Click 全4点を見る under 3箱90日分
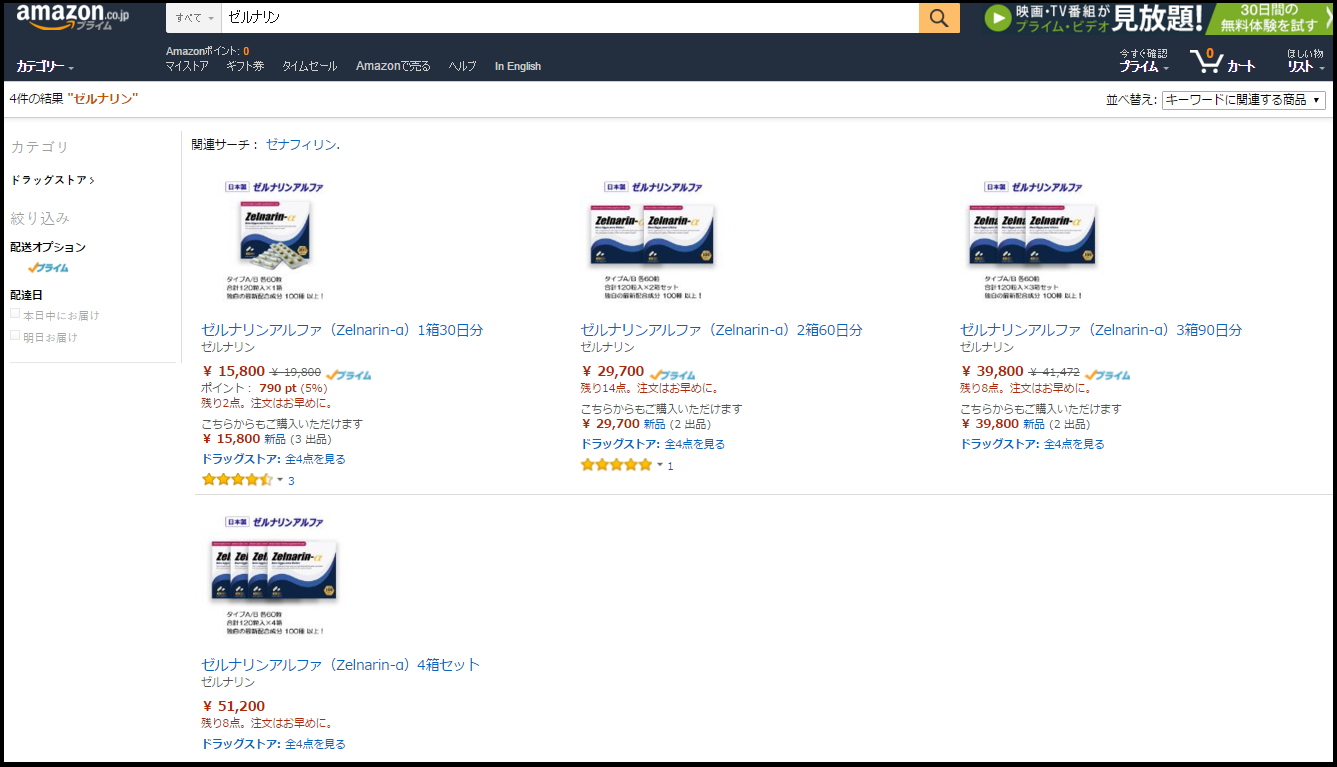This screenshot has width=1337, height=767. pyautogui.click(x=1074, y=444)
